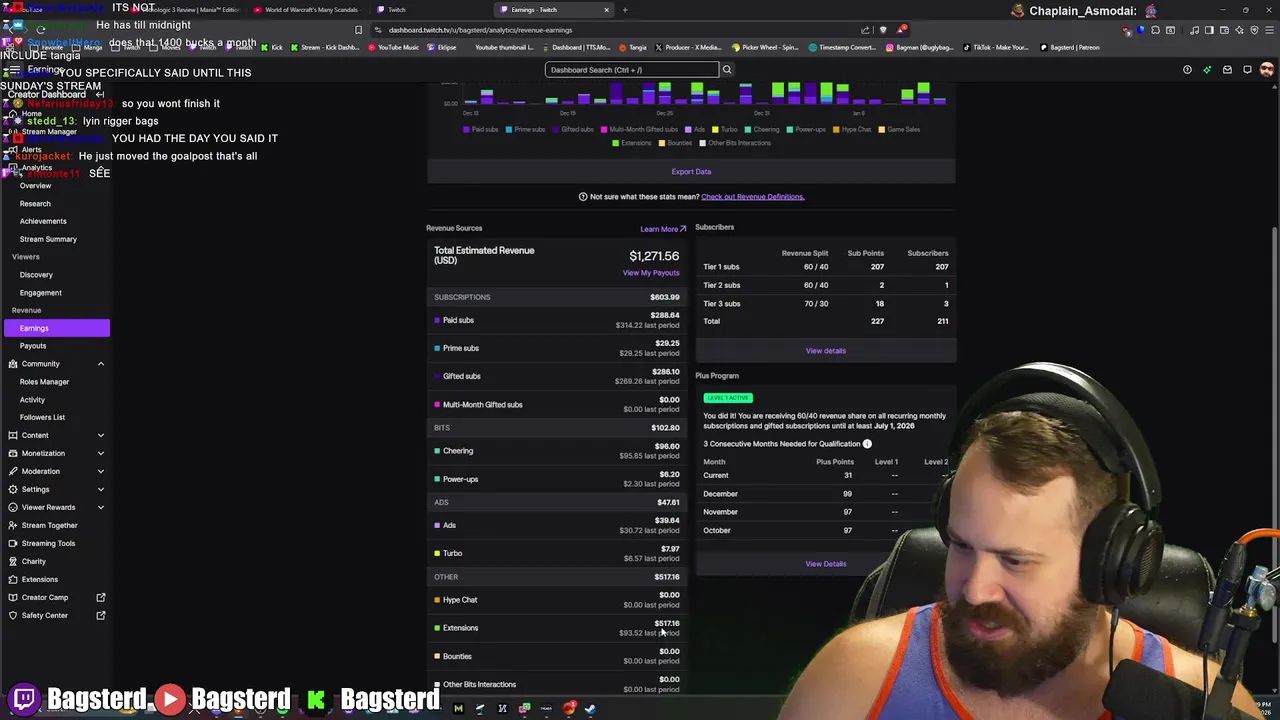
Task: Open Payouts in the sidebar
Action: [33, 346]
